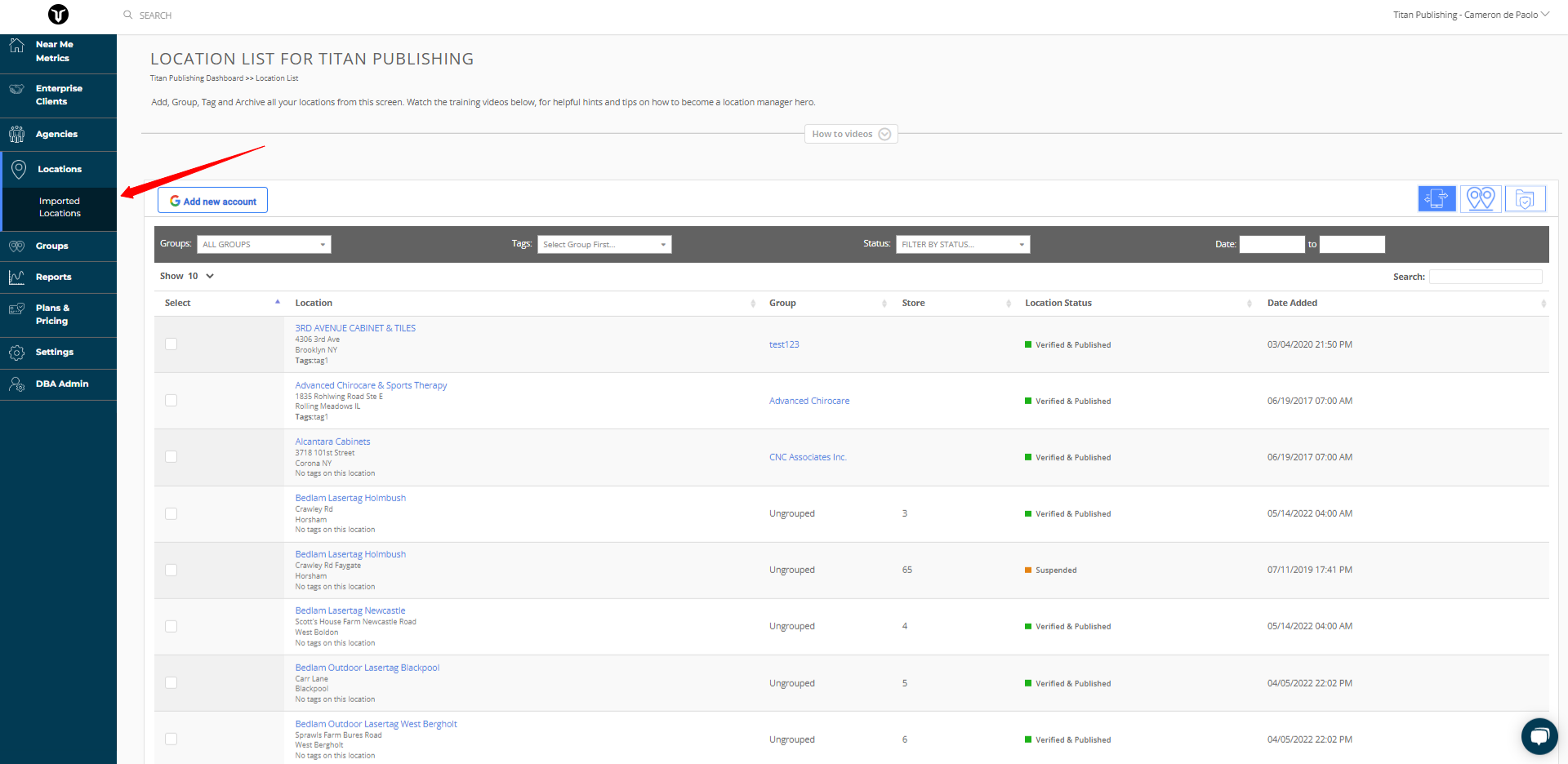The width and height of the screenshot is (1568, 764).
Task: Tick checkbox for Advanced Chirocare & Sports Therapy
Action: pyautogui.click(x=171, y=400)
